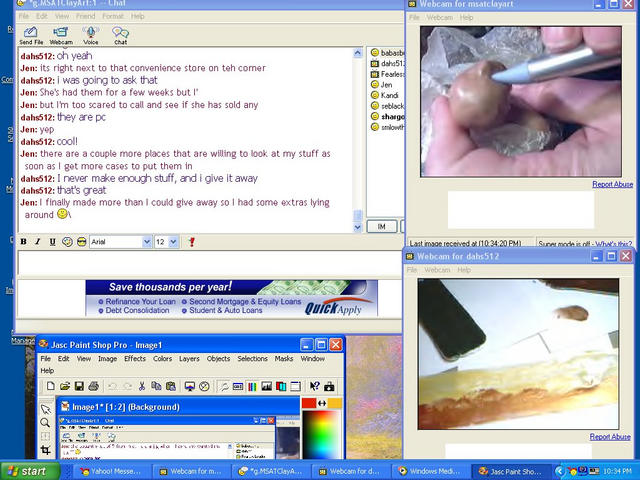
Task: Toggle italic text formatting in chat
Action: pyautogui.click(x=38, y=242)
